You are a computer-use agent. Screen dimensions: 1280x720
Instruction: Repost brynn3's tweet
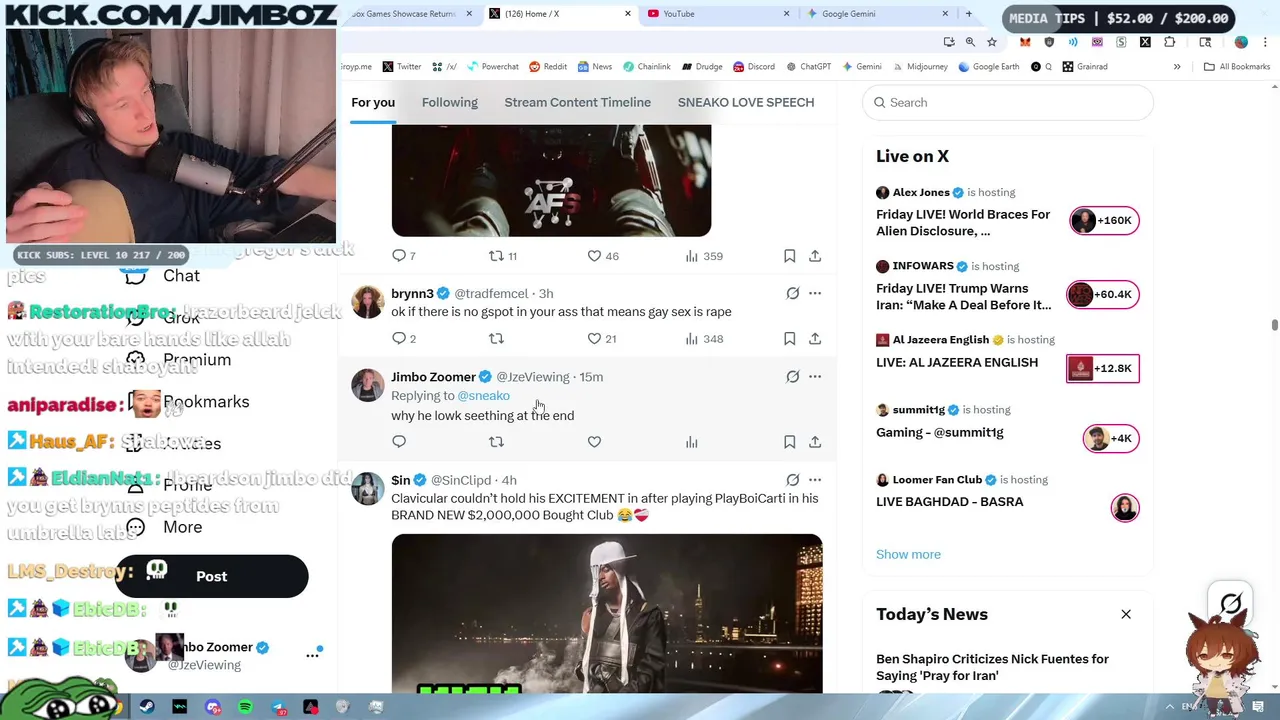(x=496, y=339)
